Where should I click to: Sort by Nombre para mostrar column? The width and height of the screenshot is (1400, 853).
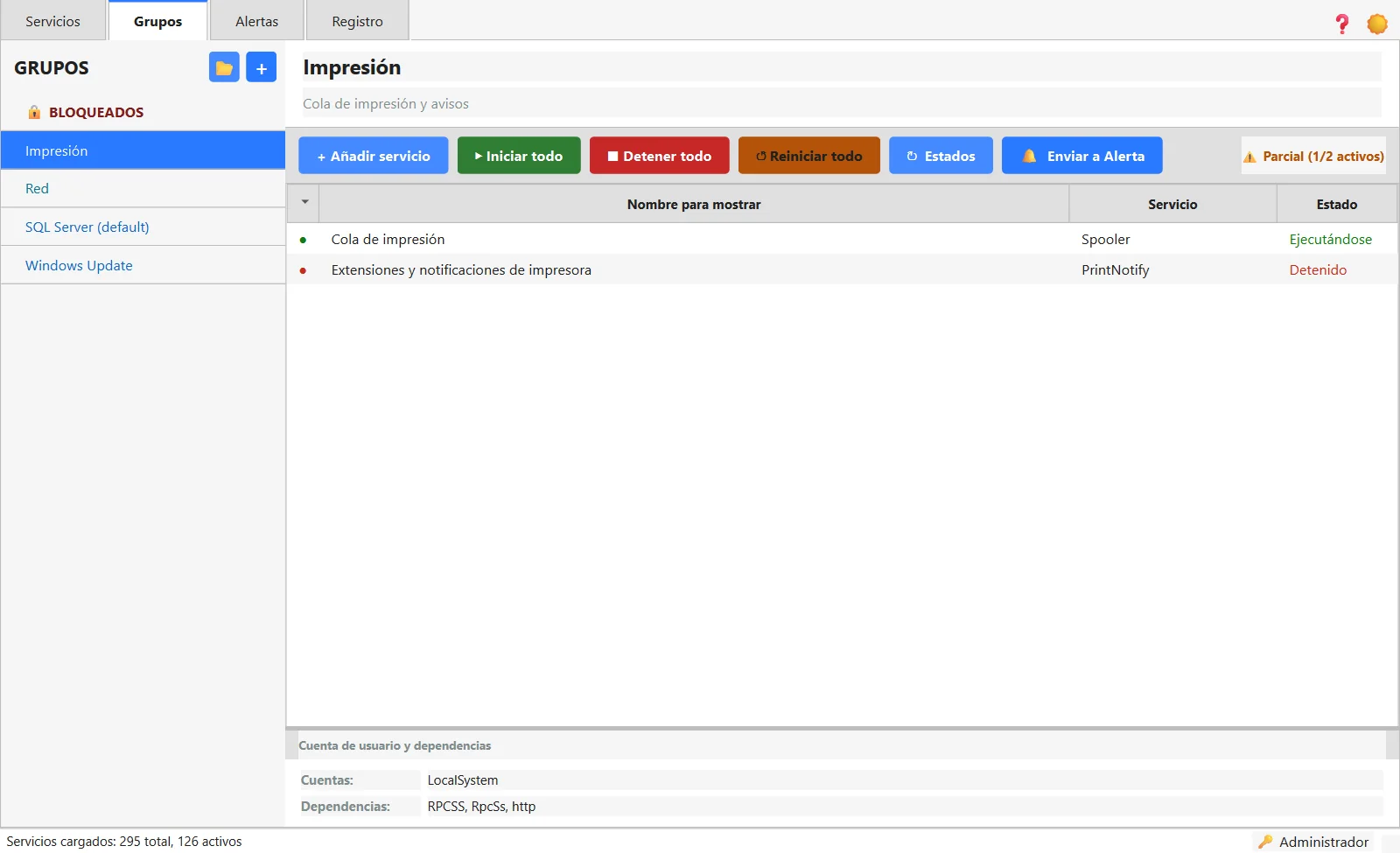point(694,204)
